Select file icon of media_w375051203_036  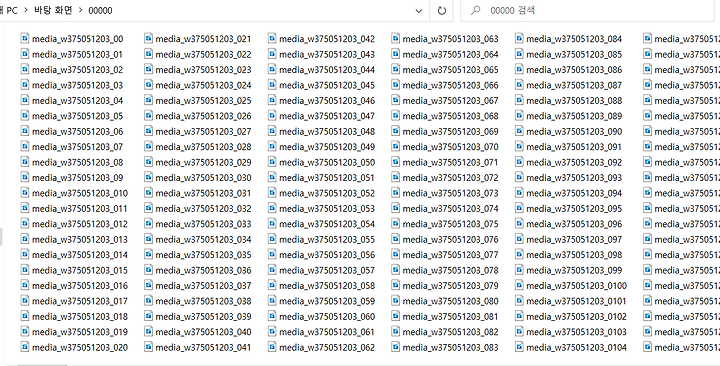pyautogui.click(x=148, y=270)
